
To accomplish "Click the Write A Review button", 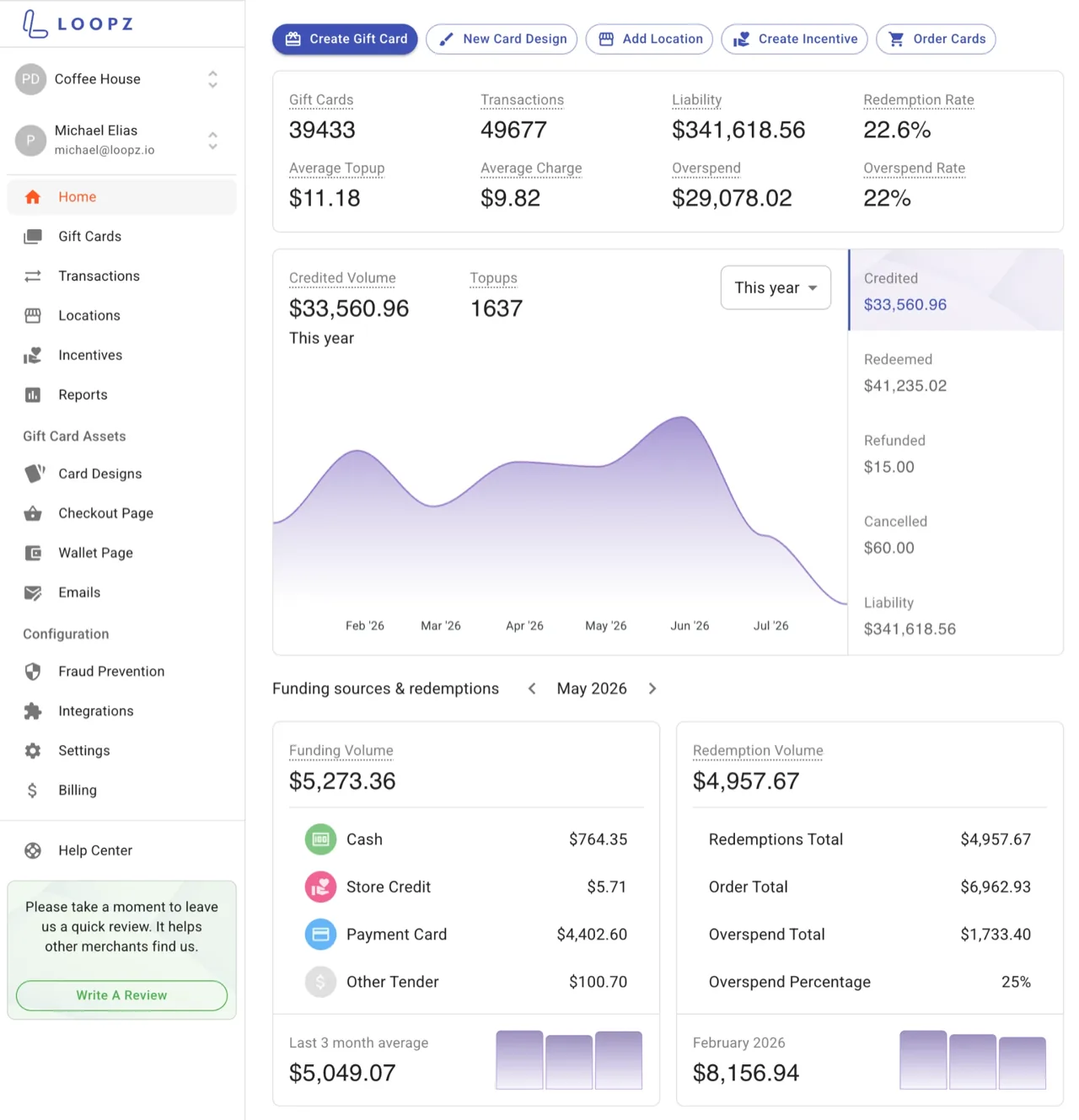I will pos(121,995).
